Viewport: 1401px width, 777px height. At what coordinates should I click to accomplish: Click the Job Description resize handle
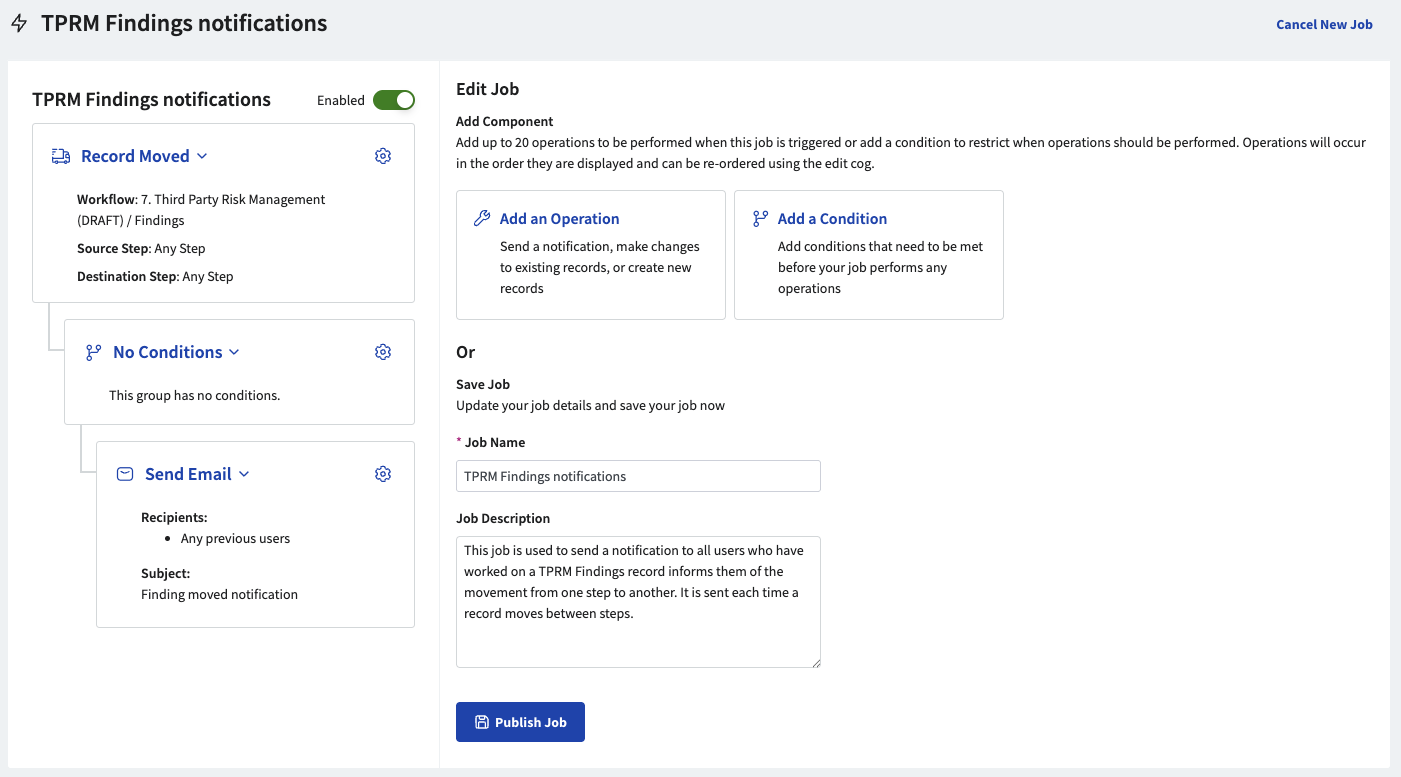tap(815, 662)
